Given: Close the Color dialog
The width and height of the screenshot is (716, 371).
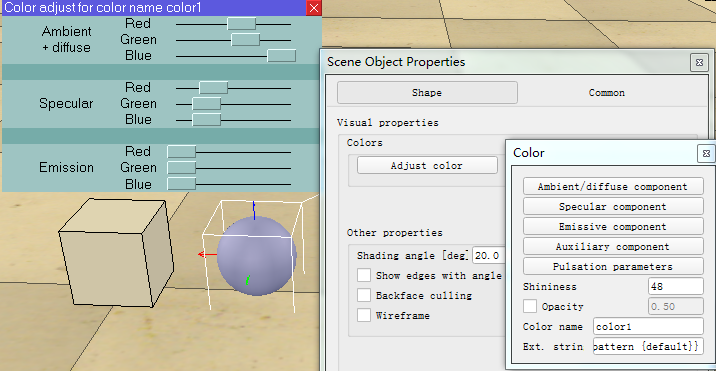Looking at the screenshot, I should point(706,154).
